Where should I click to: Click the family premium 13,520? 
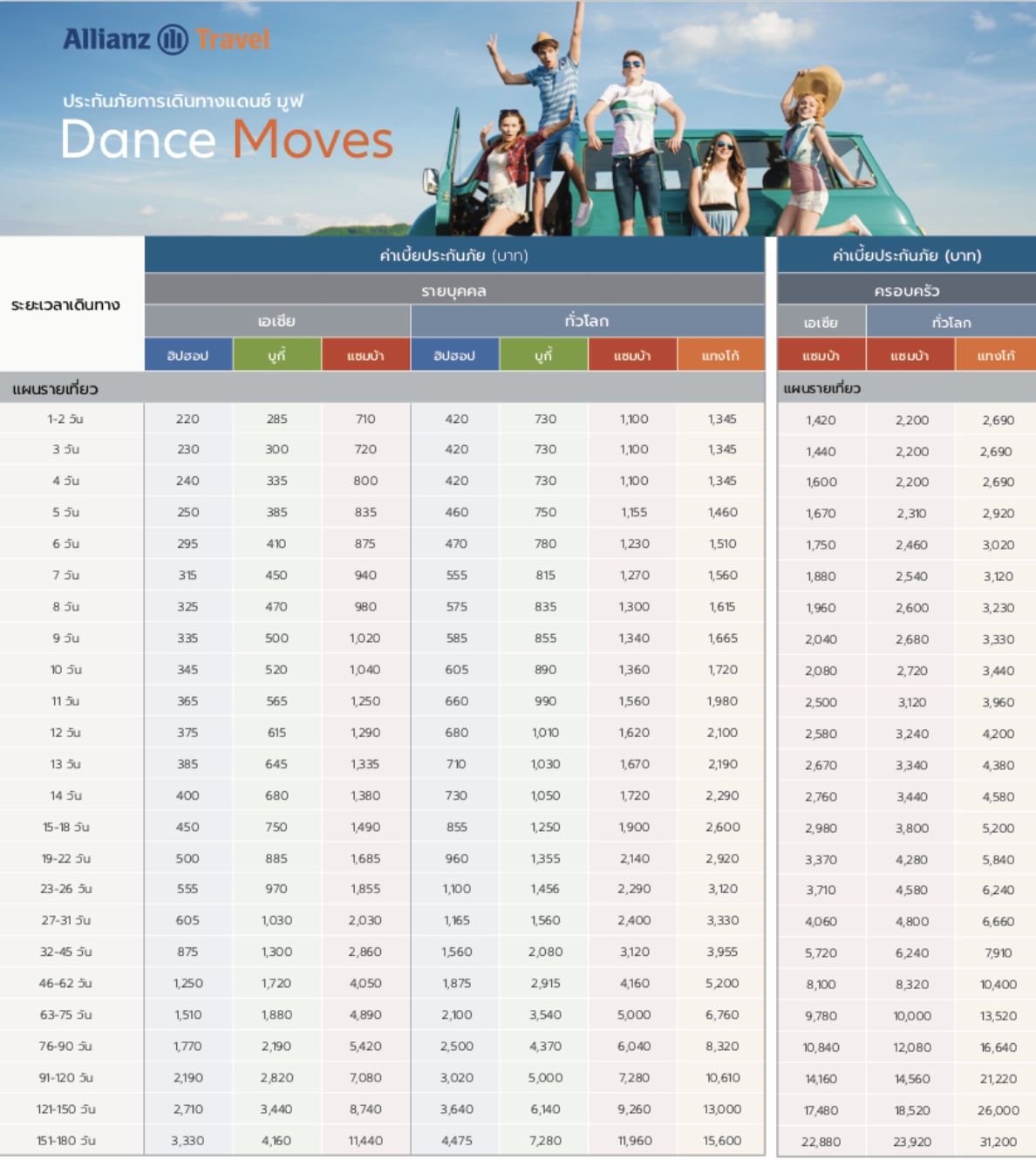pos(998,1016)
